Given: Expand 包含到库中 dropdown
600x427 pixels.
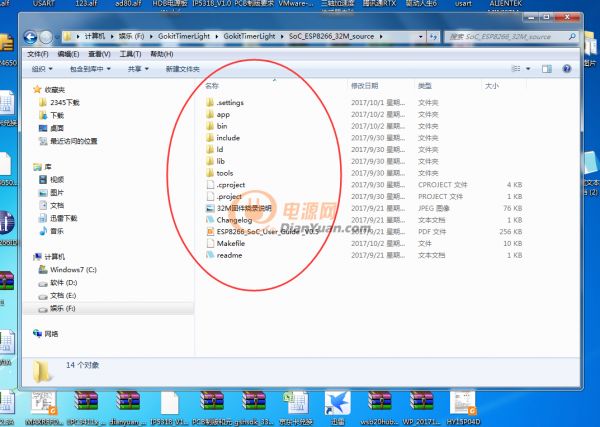Looking at the screenshot, I should 90,69.
